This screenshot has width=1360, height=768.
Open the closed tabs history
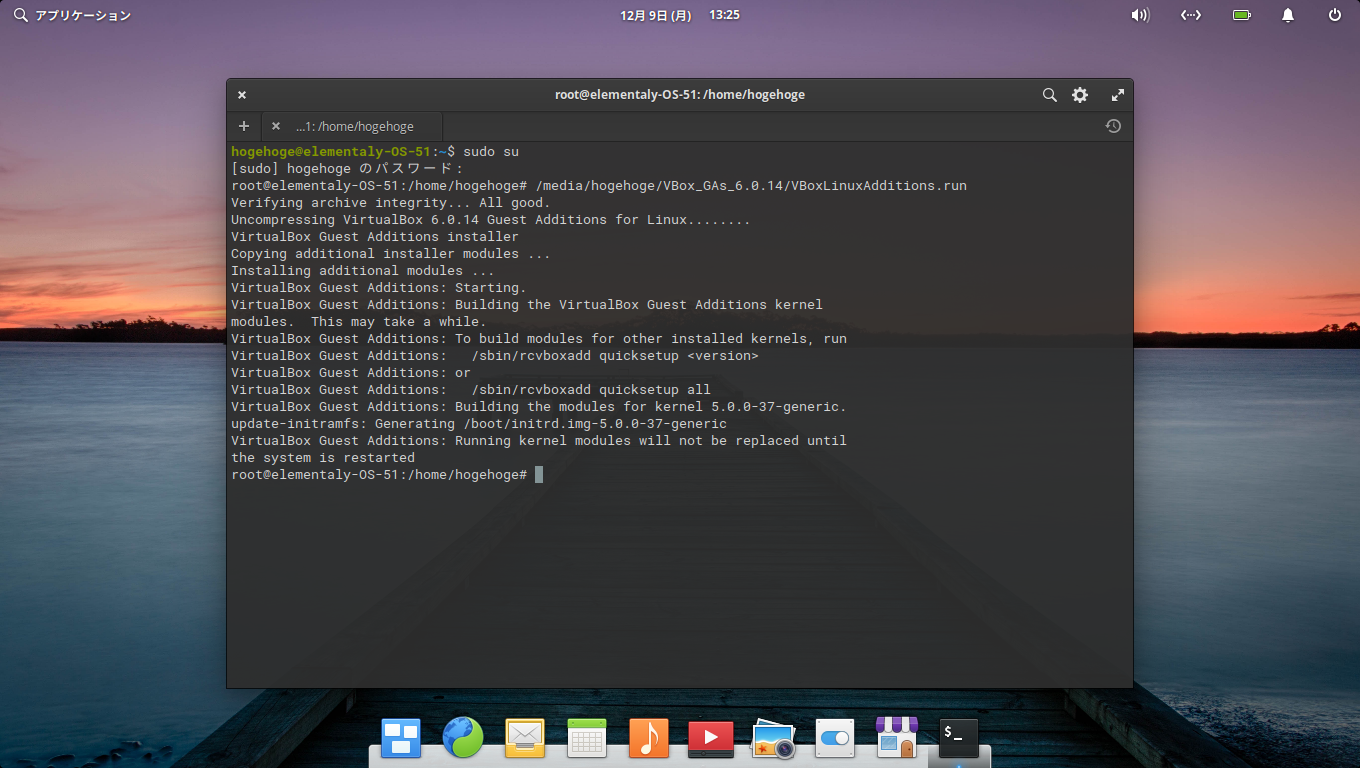(1113, 126)
